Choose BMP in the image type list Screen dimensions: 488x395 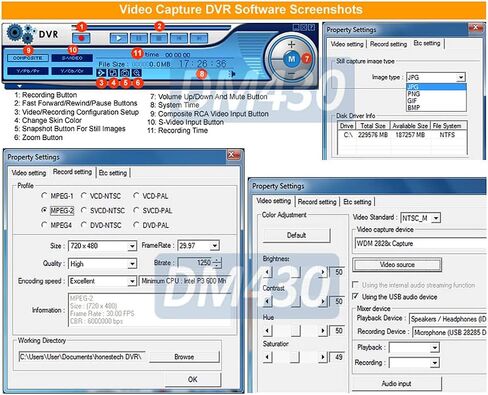click(x=436, y=107)
